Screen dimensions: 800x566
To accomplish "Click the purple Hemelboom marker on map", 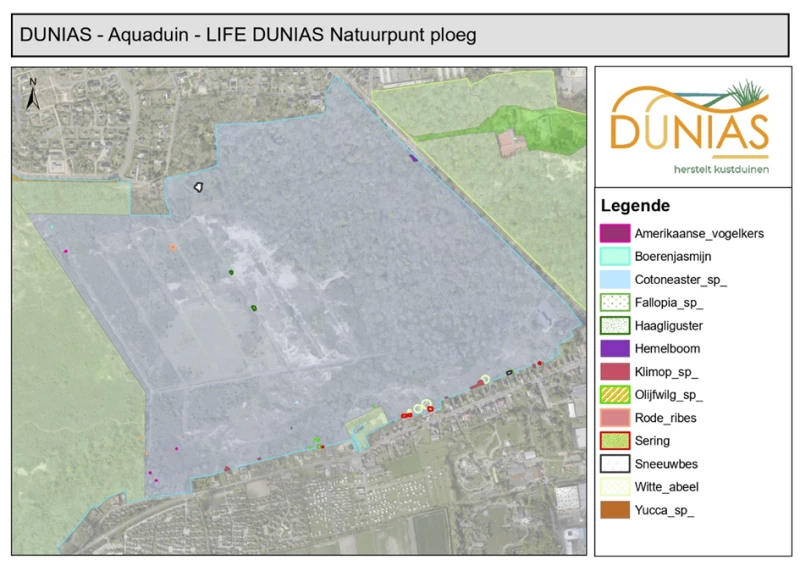I will (413, 158).
